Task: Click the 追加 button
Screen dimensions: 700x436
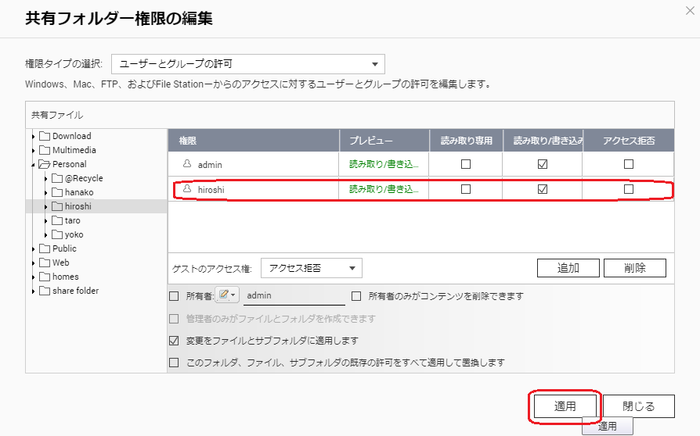Action: coord(568,268)
